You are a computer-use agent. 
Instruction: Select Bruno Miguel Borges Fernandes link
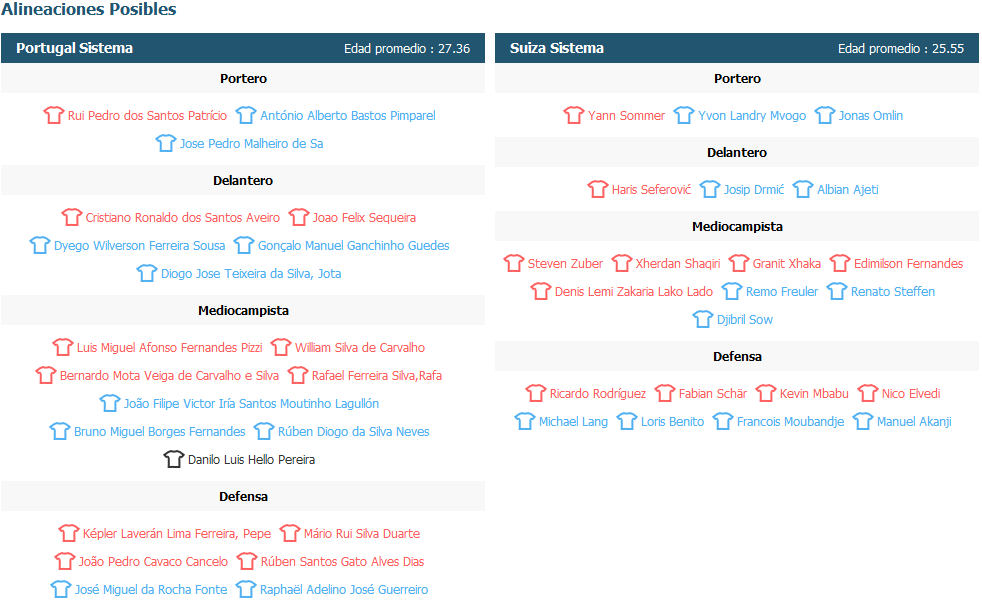[159, 431]
